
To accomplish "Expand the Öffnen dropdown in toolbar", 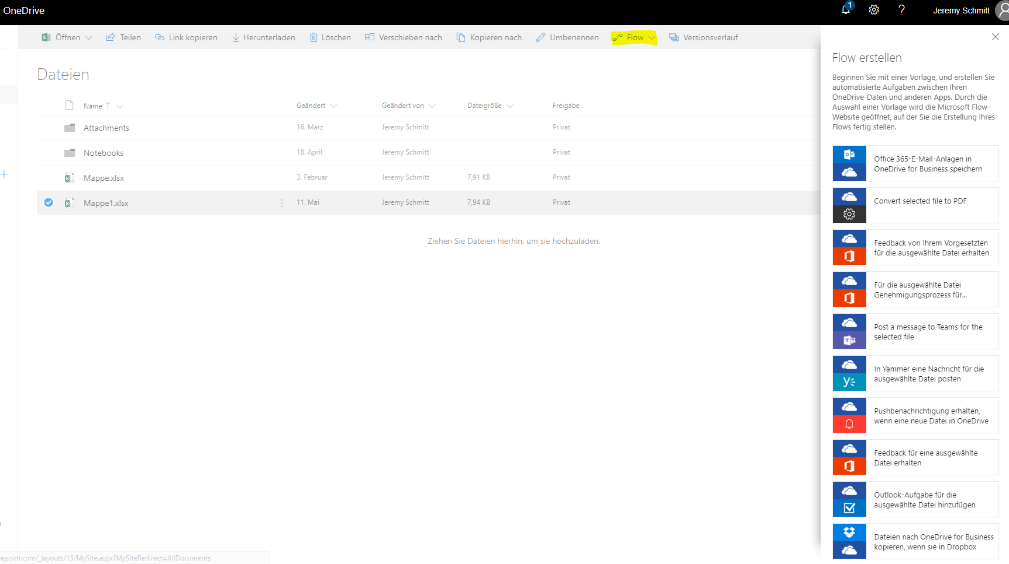I will (x=88, y=38).
